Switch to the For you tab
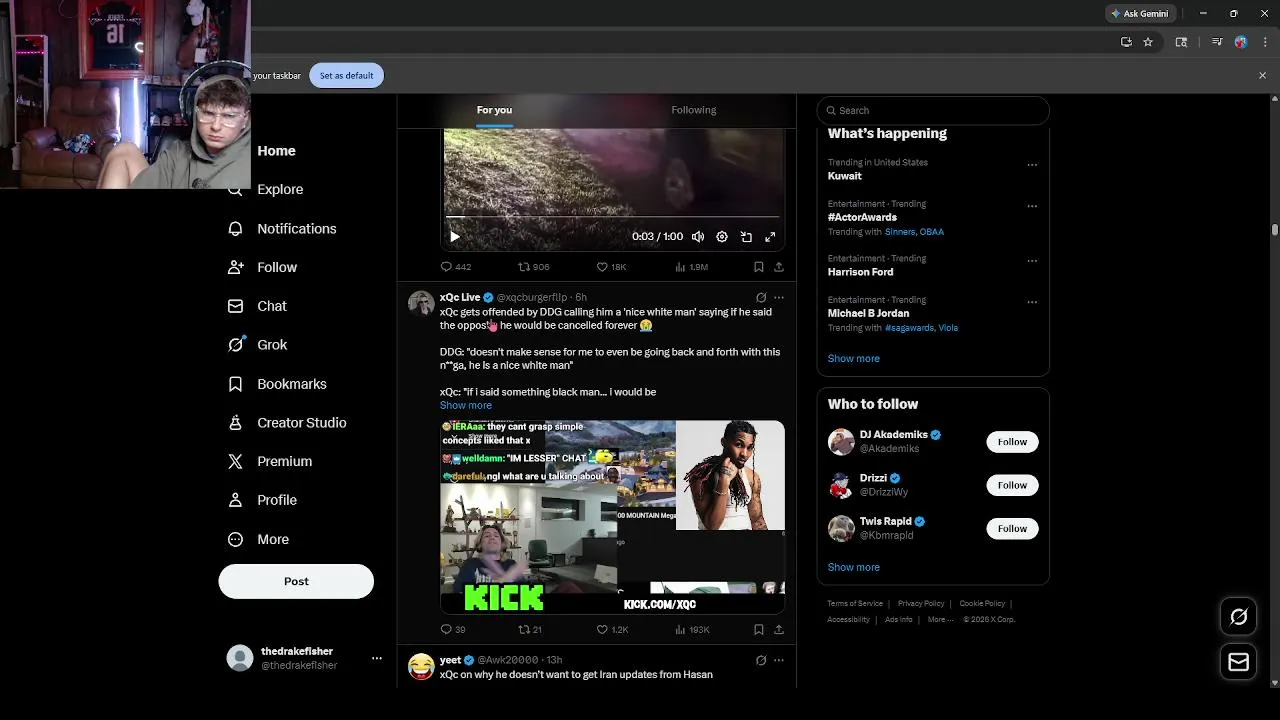Image resolution: width=1280 pixels, height=720 pixels. tap(494, 110)
